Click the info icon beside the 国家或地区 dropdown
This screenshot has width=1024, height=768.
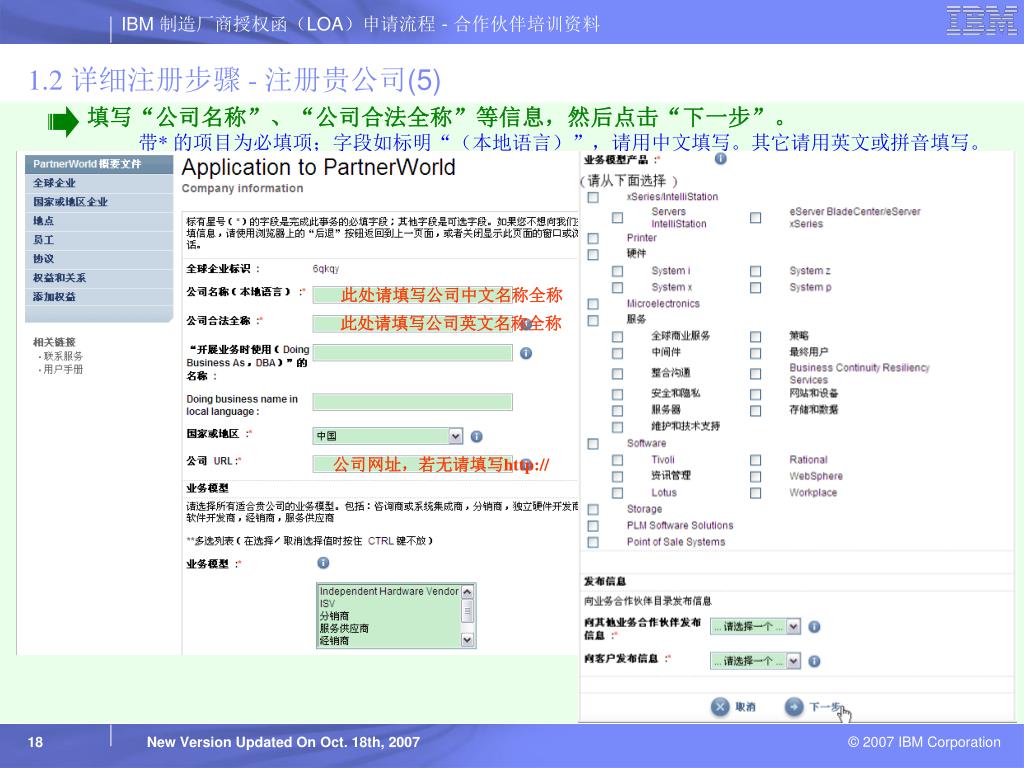click(477, 436)
